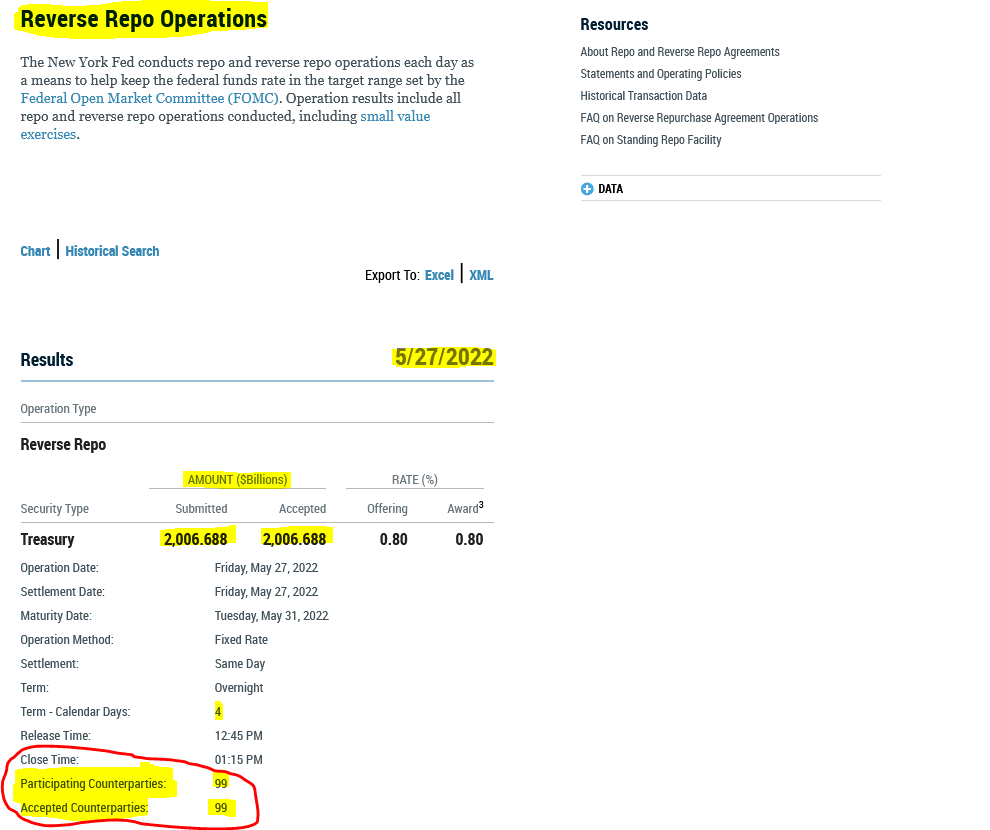The height and width of the screenshot is (830, 990).
Task: Expand the DATA section plus icon
Action: tap(587, 189)
